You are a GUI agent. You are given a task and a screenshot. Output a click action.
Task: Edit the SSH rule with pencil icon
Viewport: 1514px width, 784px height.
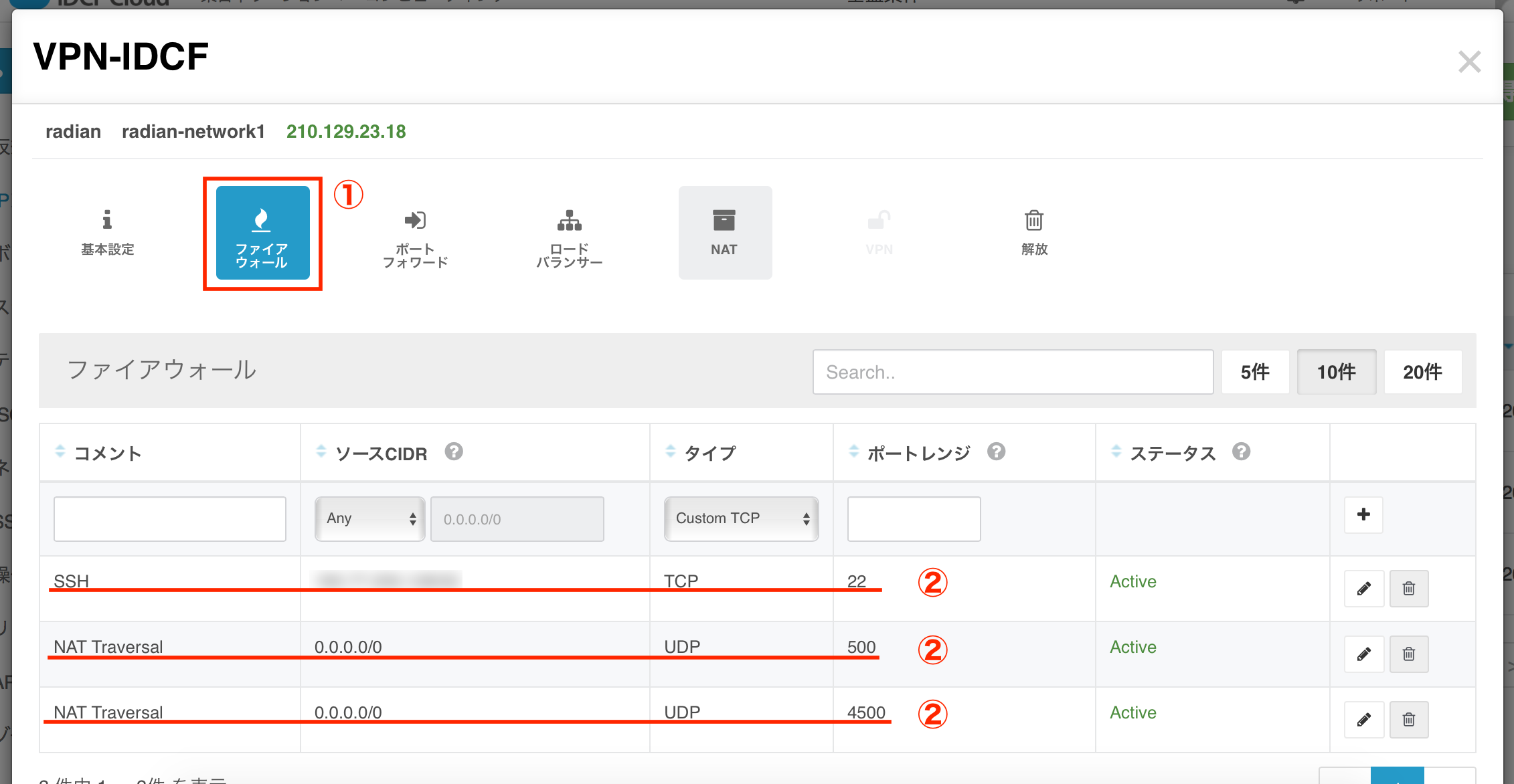[1363, 589]
